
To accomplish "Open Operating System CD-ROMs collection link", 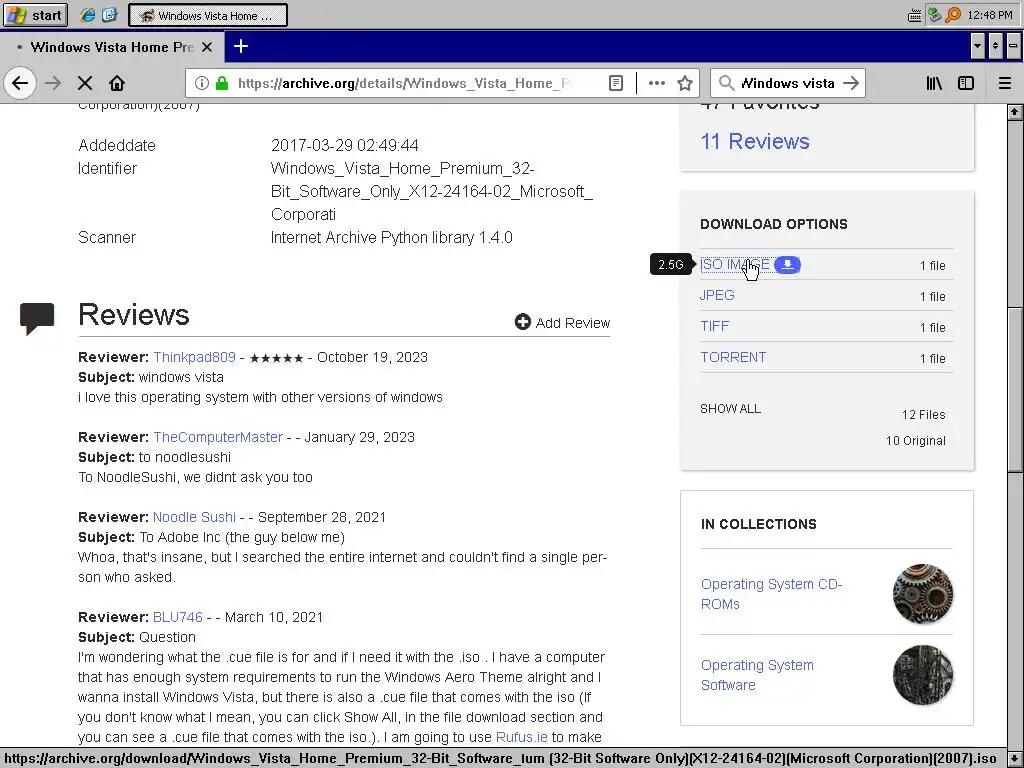I will point(771,594).
